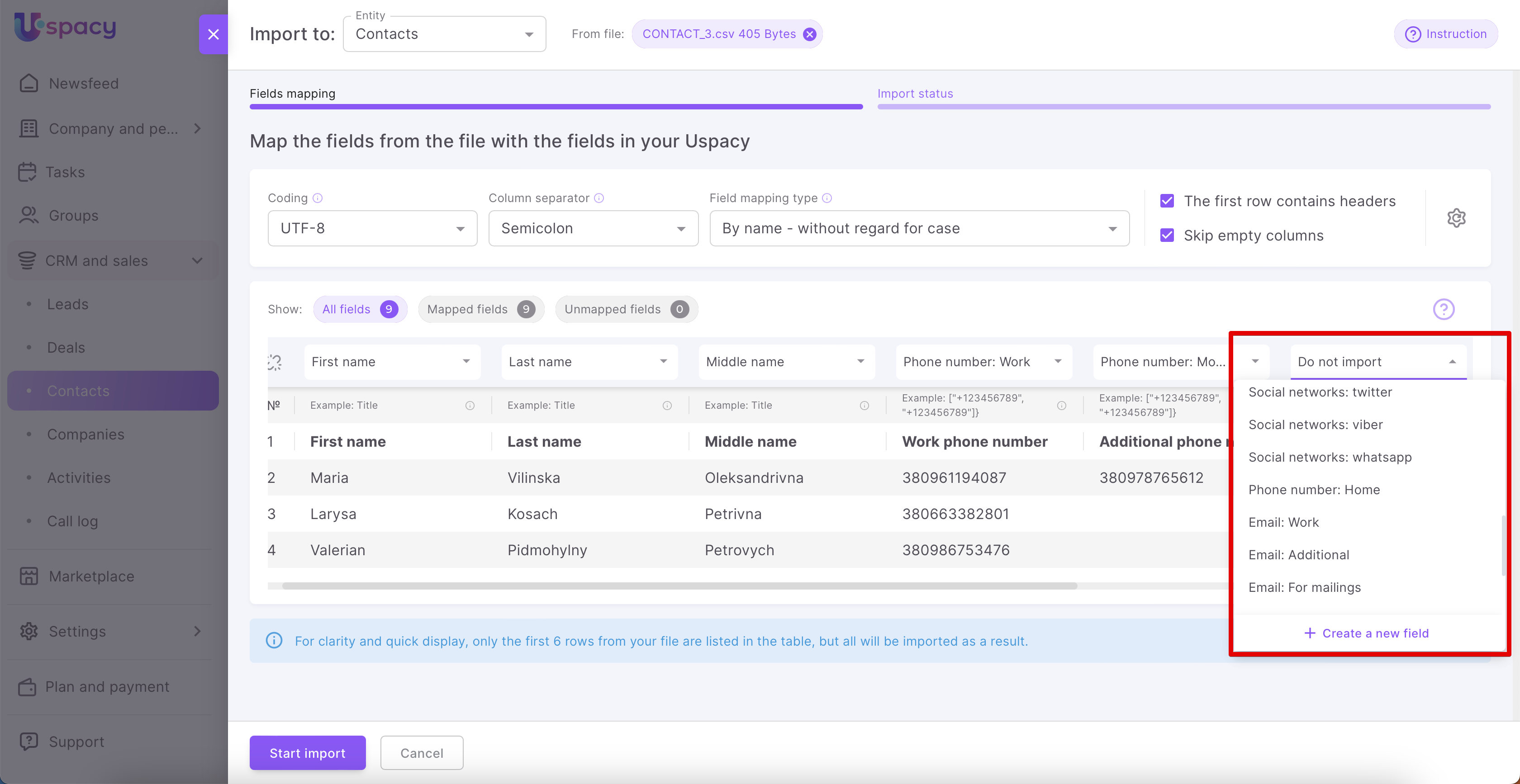Switch to the Import status tab
The image size is (1520, 784).
(x=915, y=94)
